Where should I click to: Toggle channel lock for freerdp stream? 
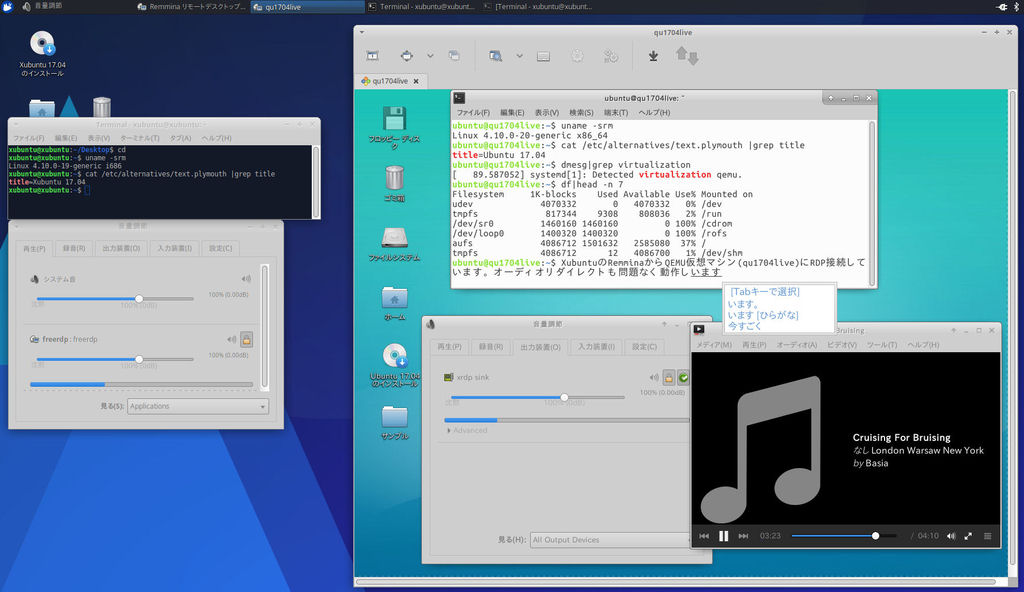pyautogui.click(x=246, y=339)
